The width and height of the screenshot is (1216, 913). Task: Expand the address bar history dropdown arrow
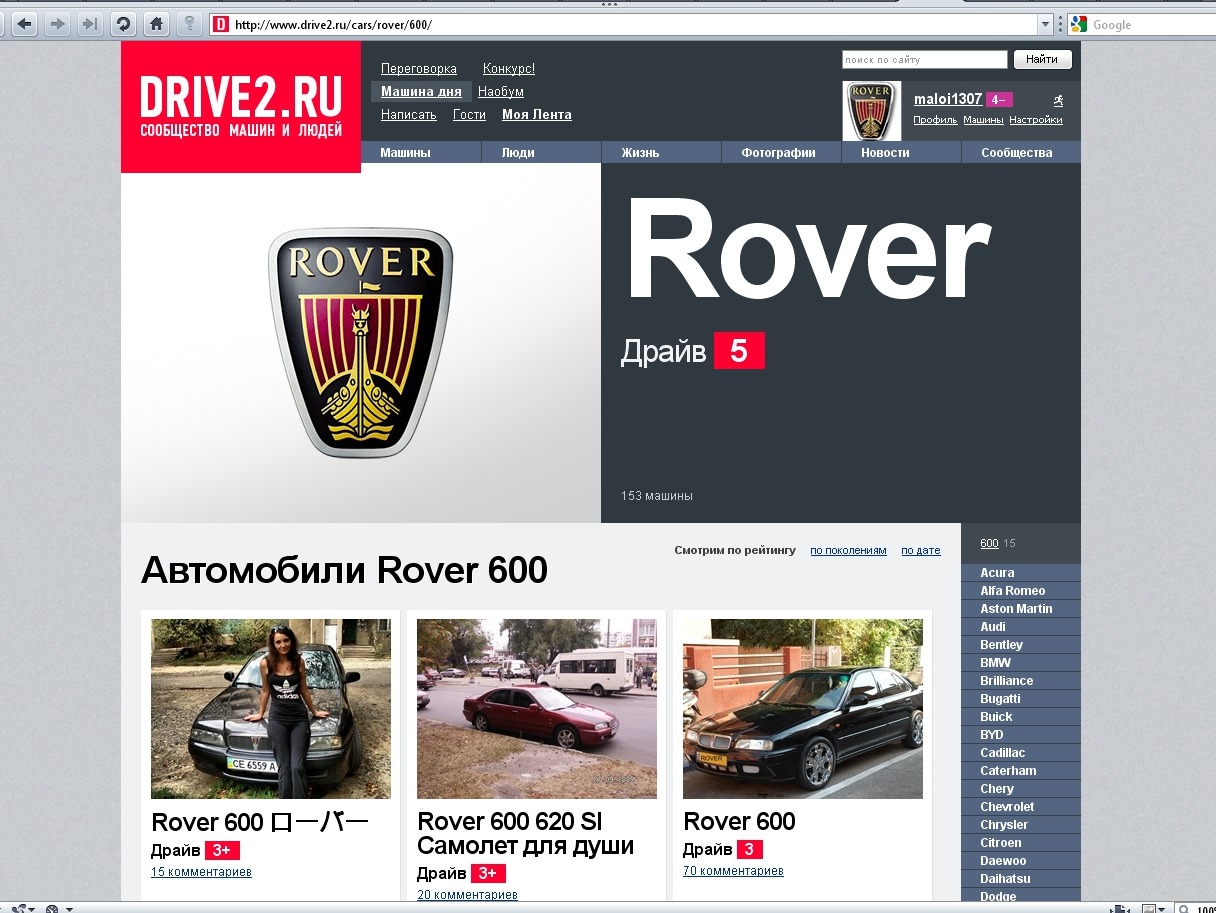(x=1045, y=24)
